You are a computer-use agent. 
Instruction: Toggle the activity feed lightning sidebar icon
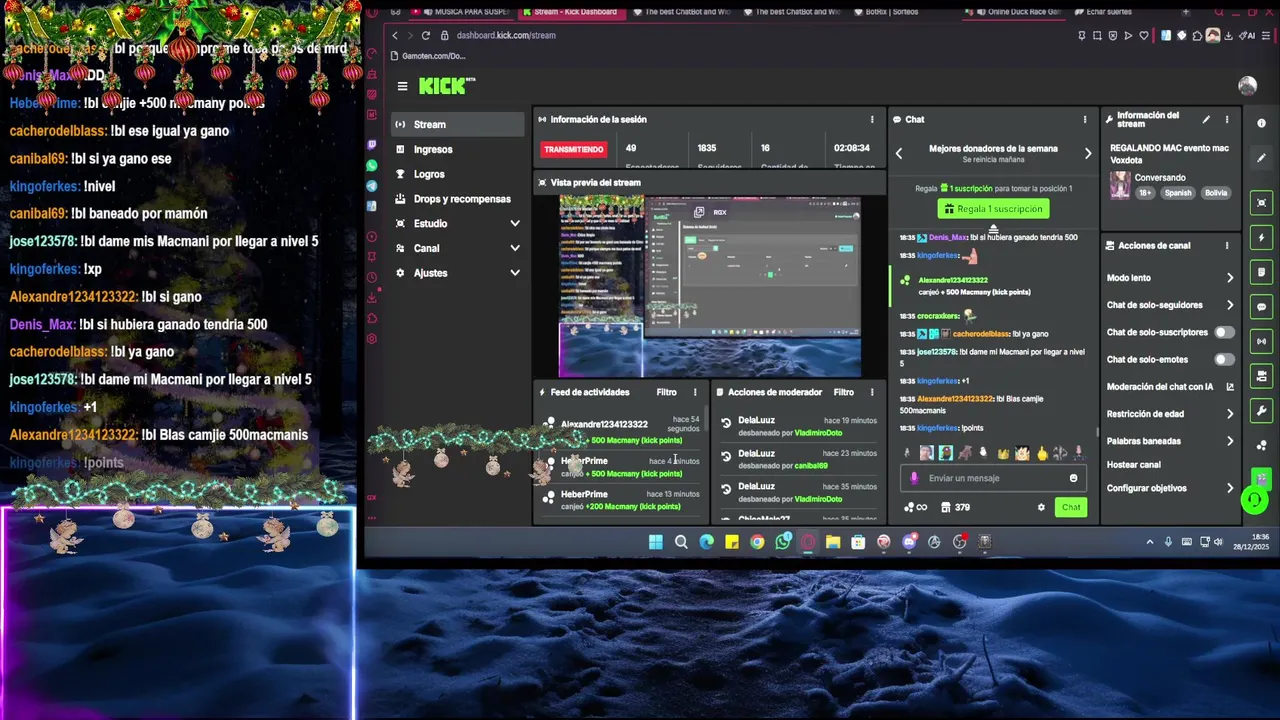click(1261, 238)
